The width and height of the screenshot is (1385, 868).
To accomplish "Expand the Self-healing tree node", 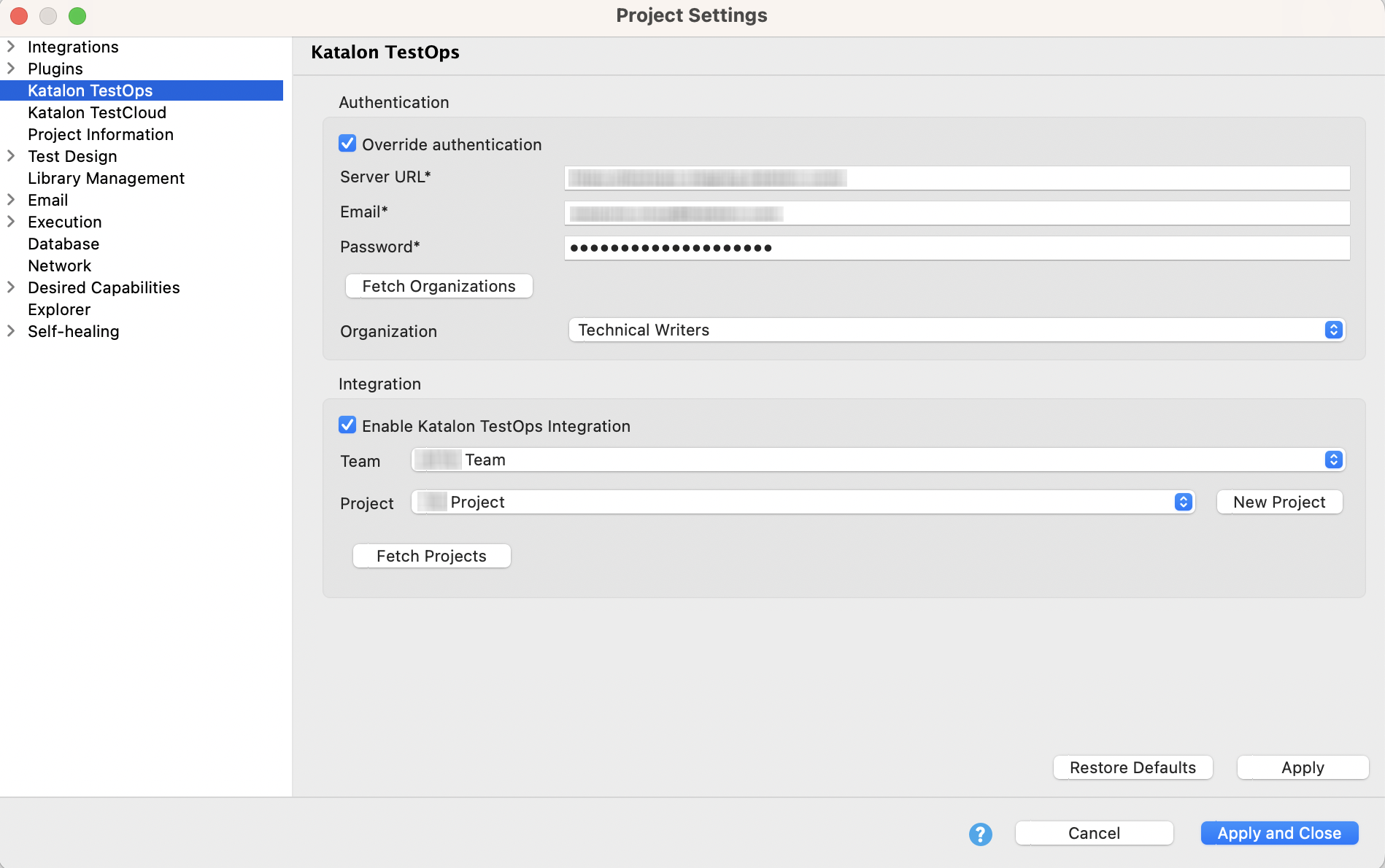I will [11, 331].
